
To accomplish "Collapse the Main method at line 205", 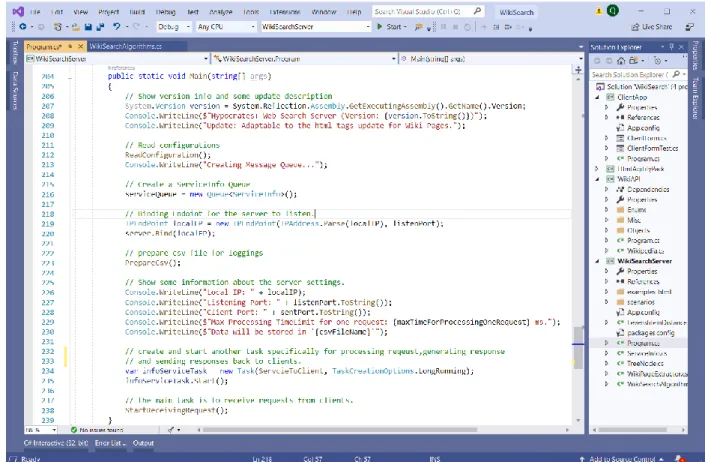I will (70, 77).
